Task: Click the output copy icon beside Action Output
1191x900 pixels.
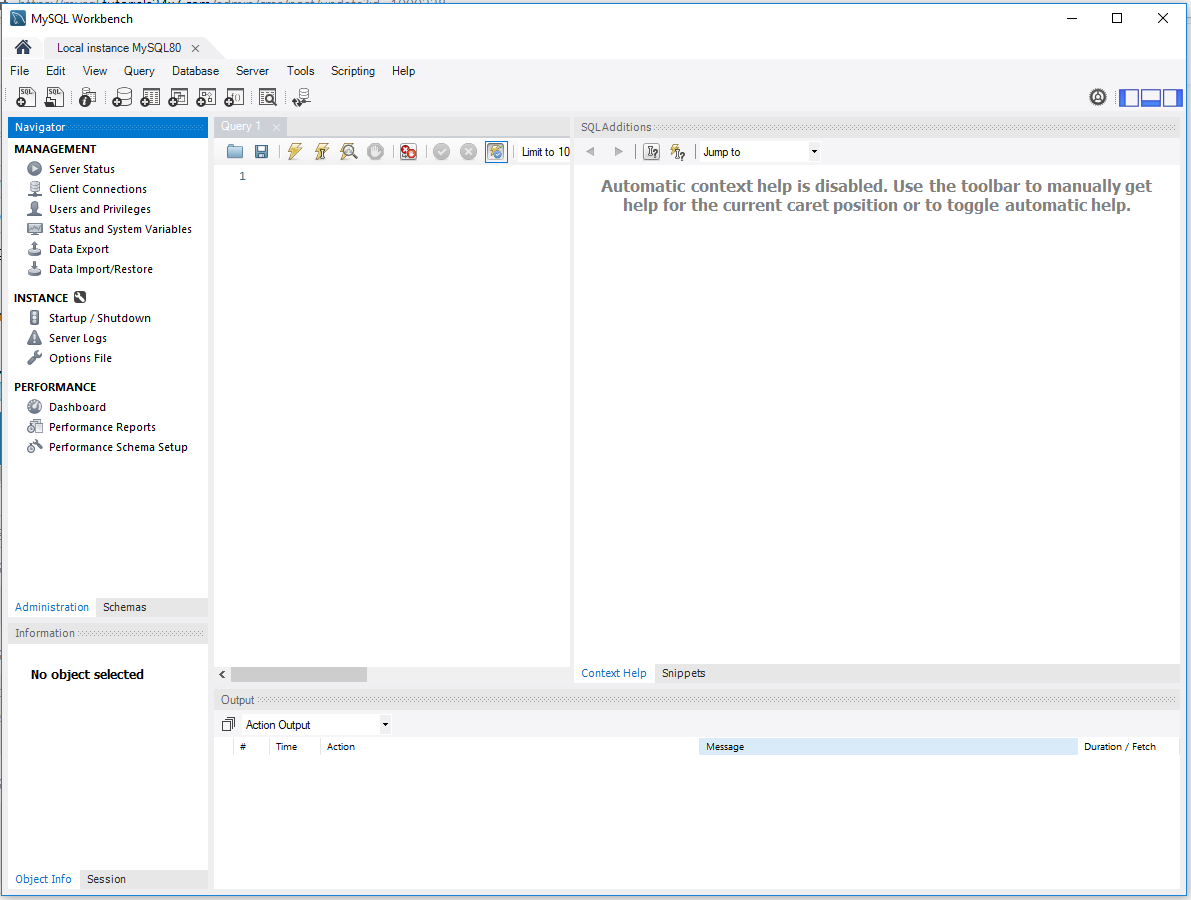Action: coord(228,725)
